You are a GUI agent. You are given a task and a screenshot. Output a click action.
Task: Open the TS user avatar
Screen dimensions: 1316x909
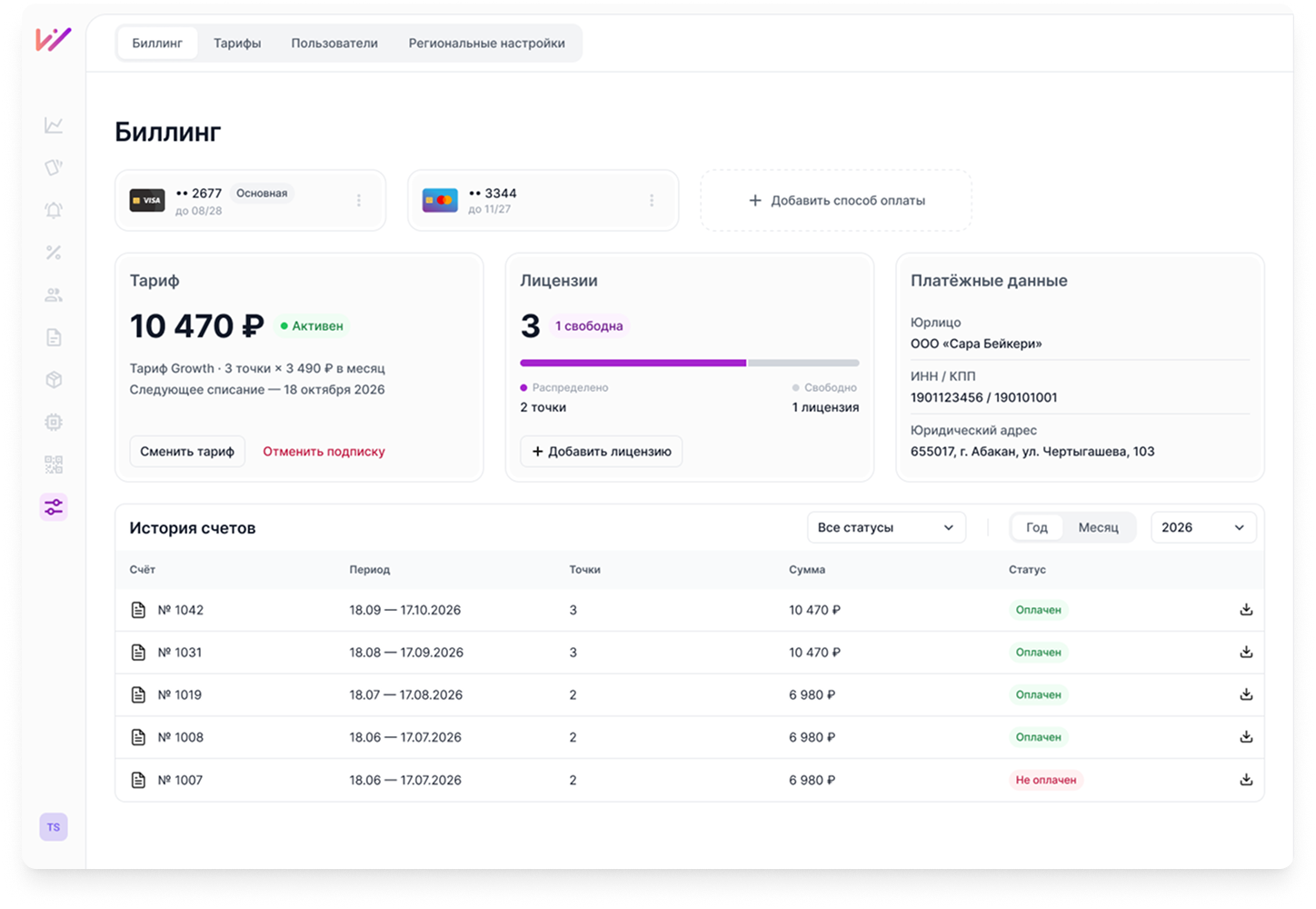tap(54, 827)
